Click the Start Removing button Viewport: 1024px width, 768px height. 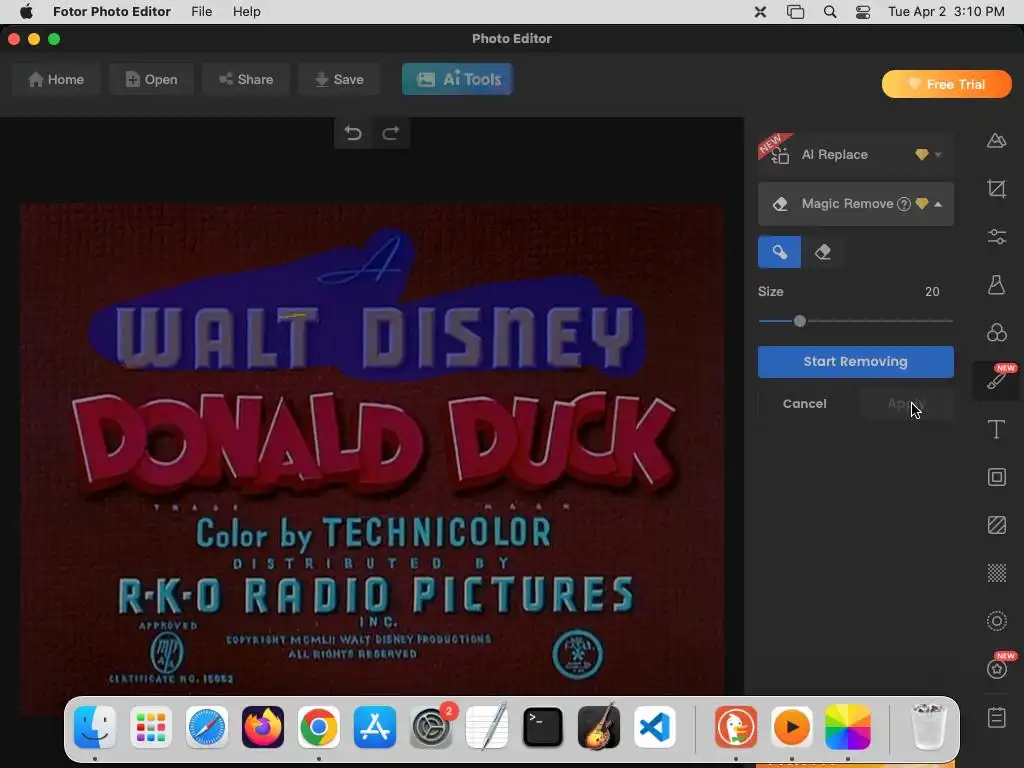(x=856, y=362)
